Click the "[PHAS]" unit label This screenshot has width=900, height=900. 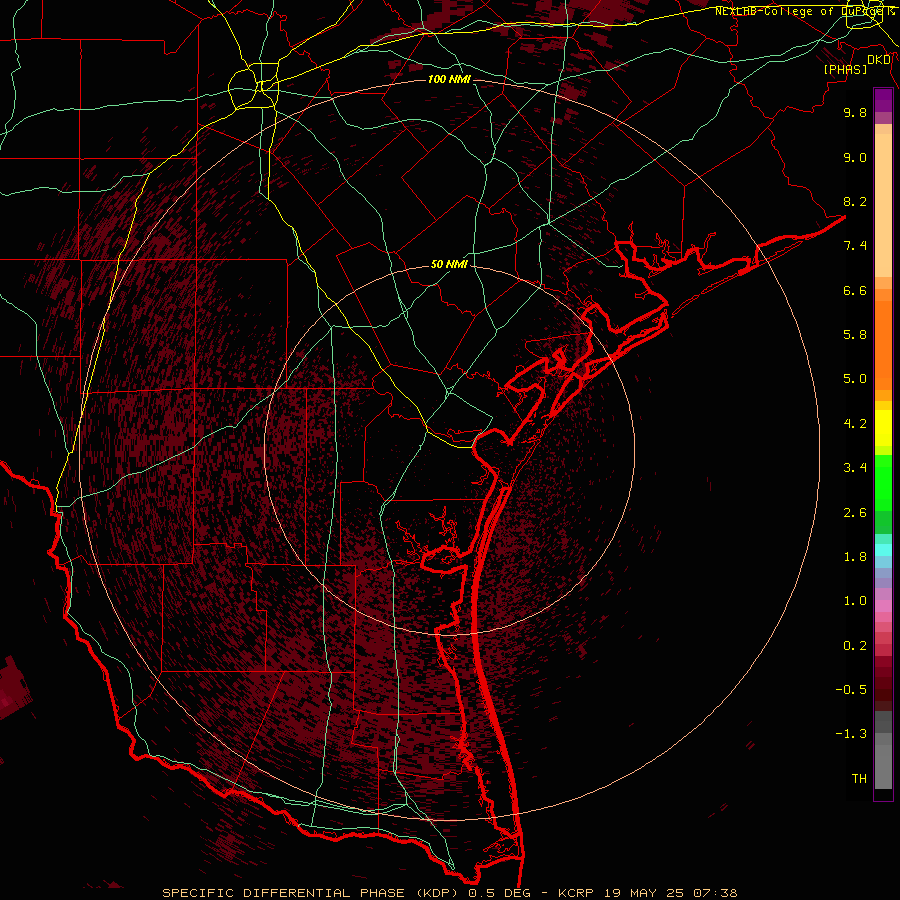845,70
